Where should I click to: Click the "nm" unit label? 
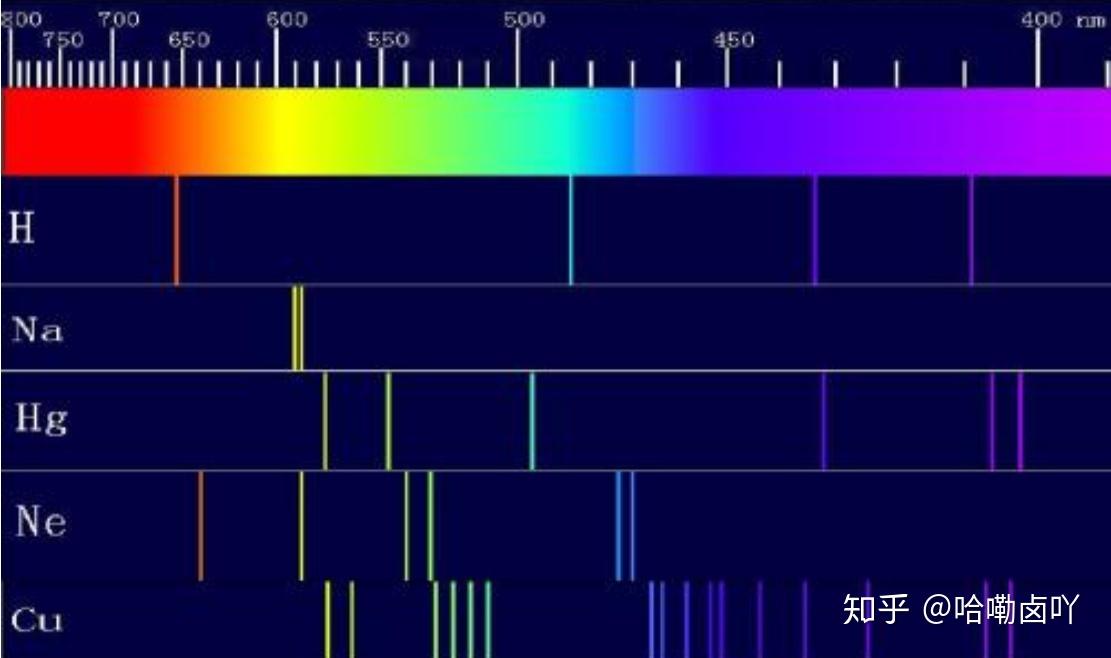coord(1090,21)
